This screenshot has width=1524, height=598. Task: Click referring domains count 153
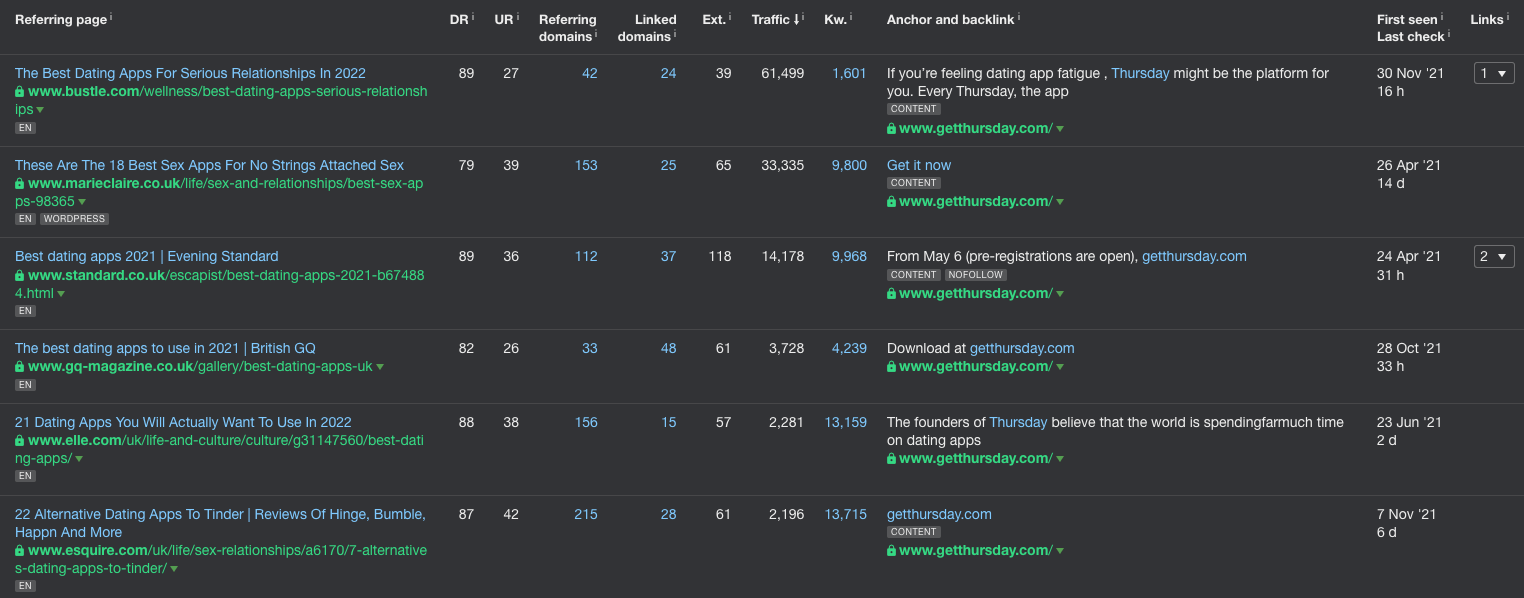click(586, 165)
